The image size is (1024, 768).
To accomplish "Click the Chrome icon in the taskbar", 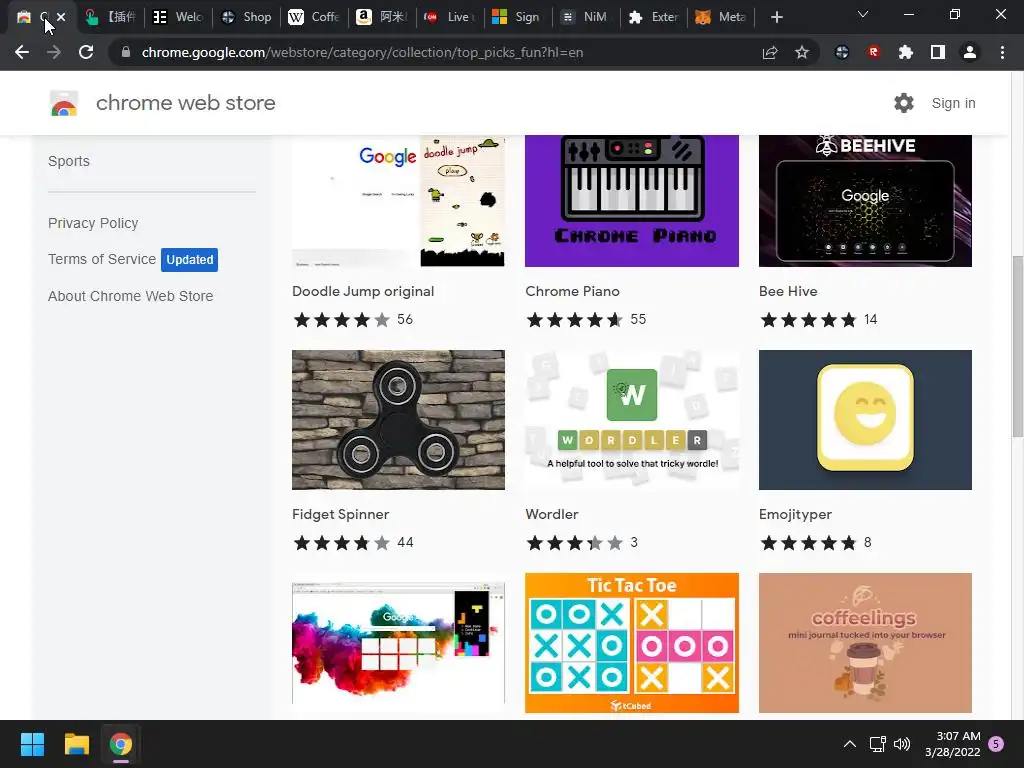I will (x=121, y=744).
